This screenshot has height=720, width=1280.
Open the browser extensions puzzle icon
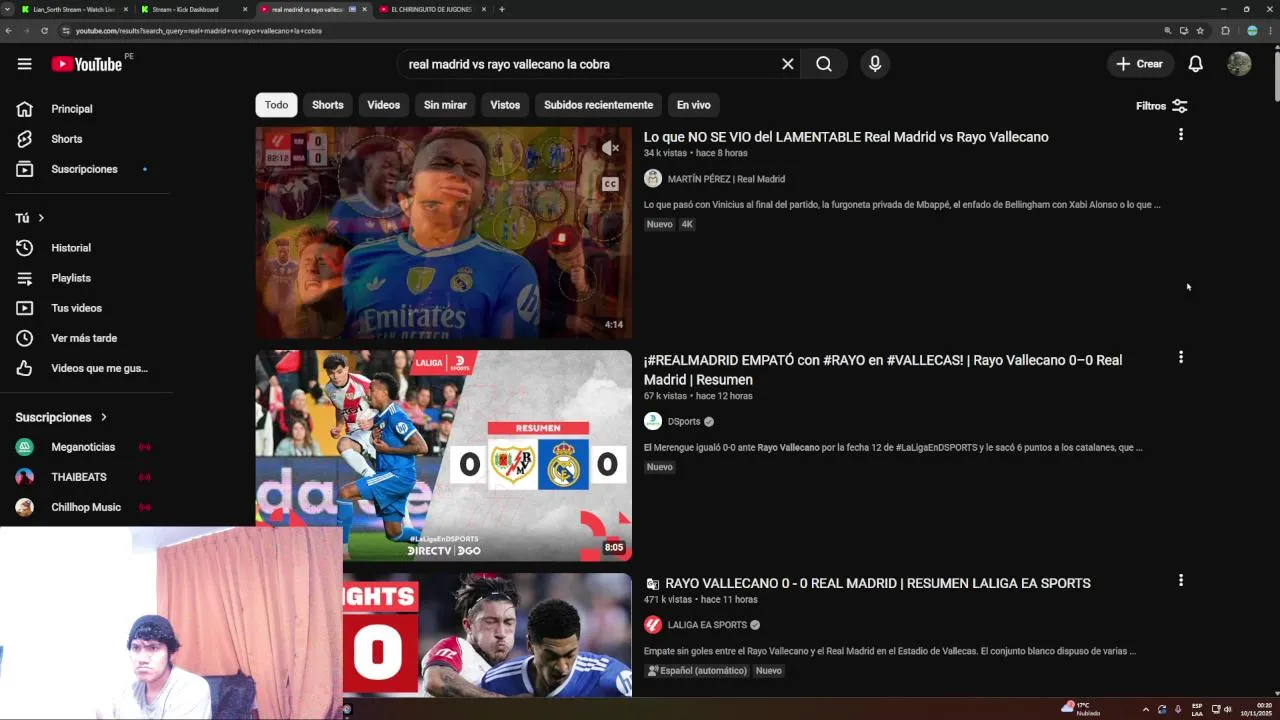coord(1225,31)
